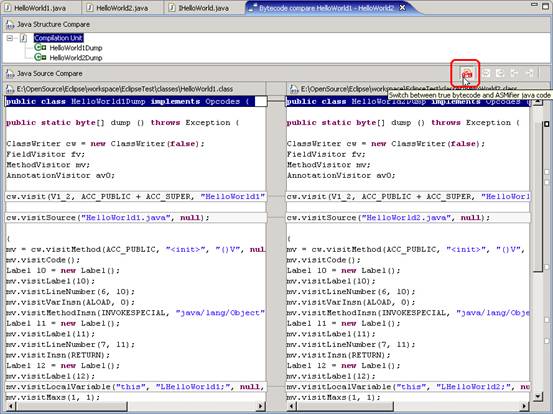Viewport: 553px width, 414px height.
Task: Click left pane scroll-left arrow on horizontal scrollbar
Action: pyautogui.click(x=10, y=406)
